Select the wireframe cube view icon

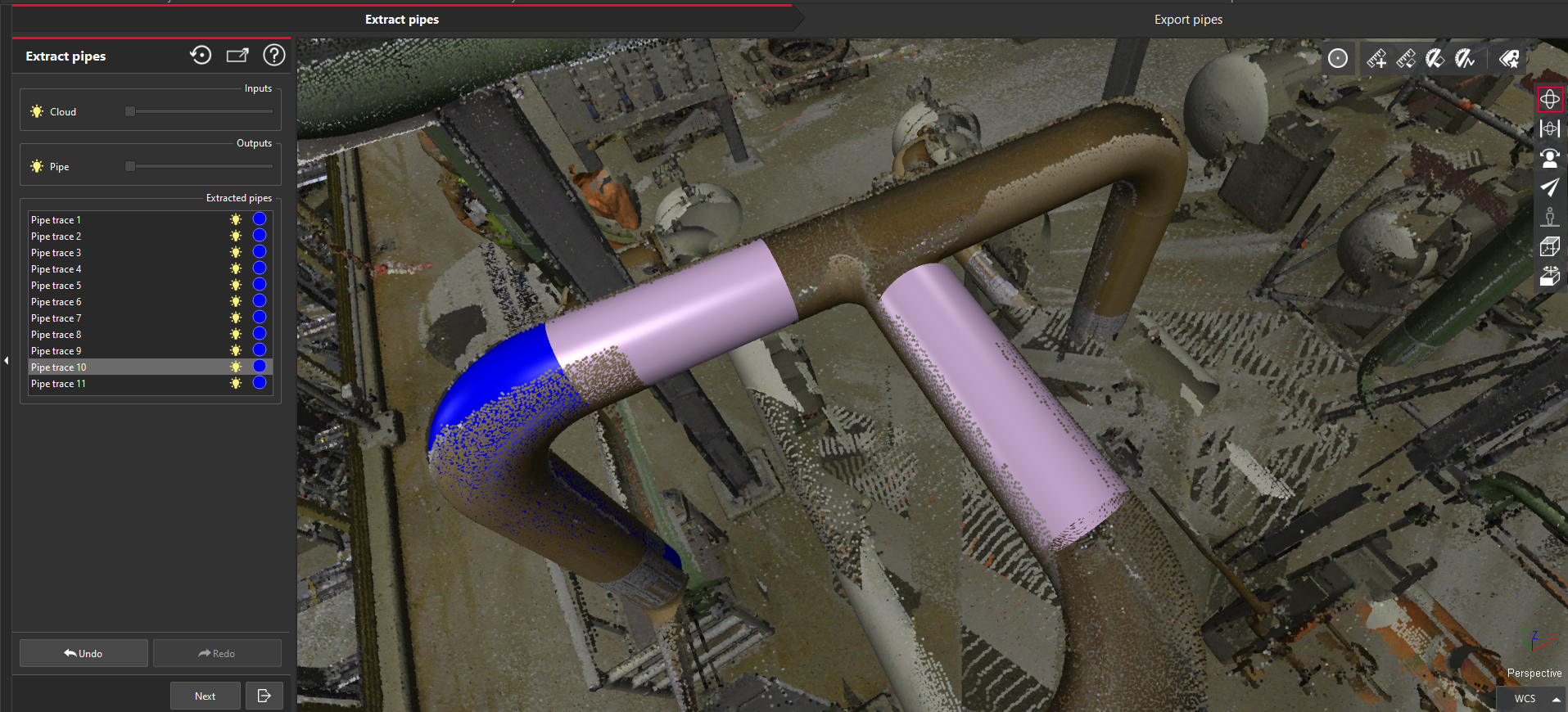click(x=1549, y=246)
